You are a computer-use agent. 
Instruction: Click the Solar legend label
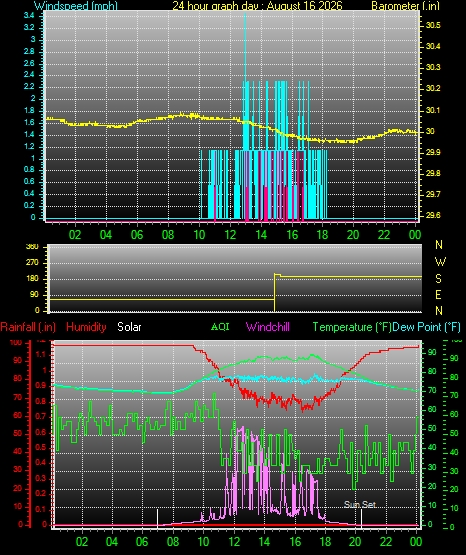(x=129, y=327)
